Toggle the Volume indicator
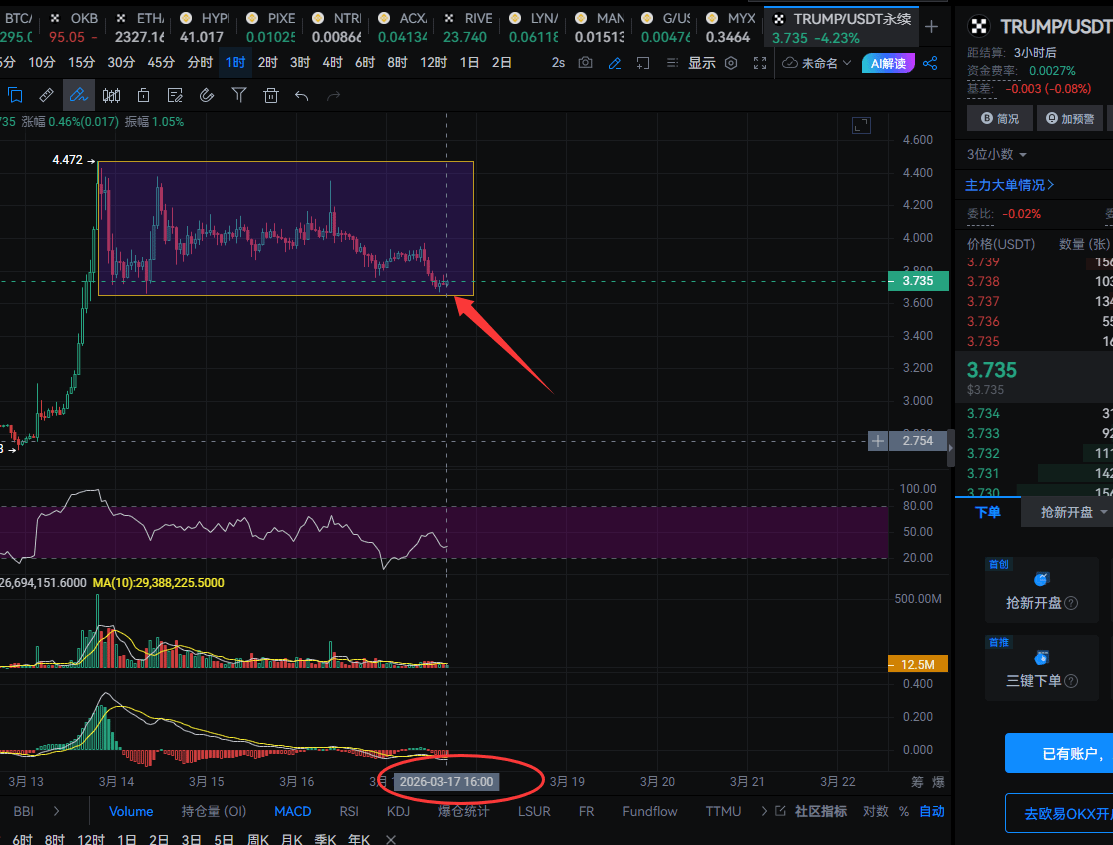This screenshot has height=845, width=1113. click(131, 811)
